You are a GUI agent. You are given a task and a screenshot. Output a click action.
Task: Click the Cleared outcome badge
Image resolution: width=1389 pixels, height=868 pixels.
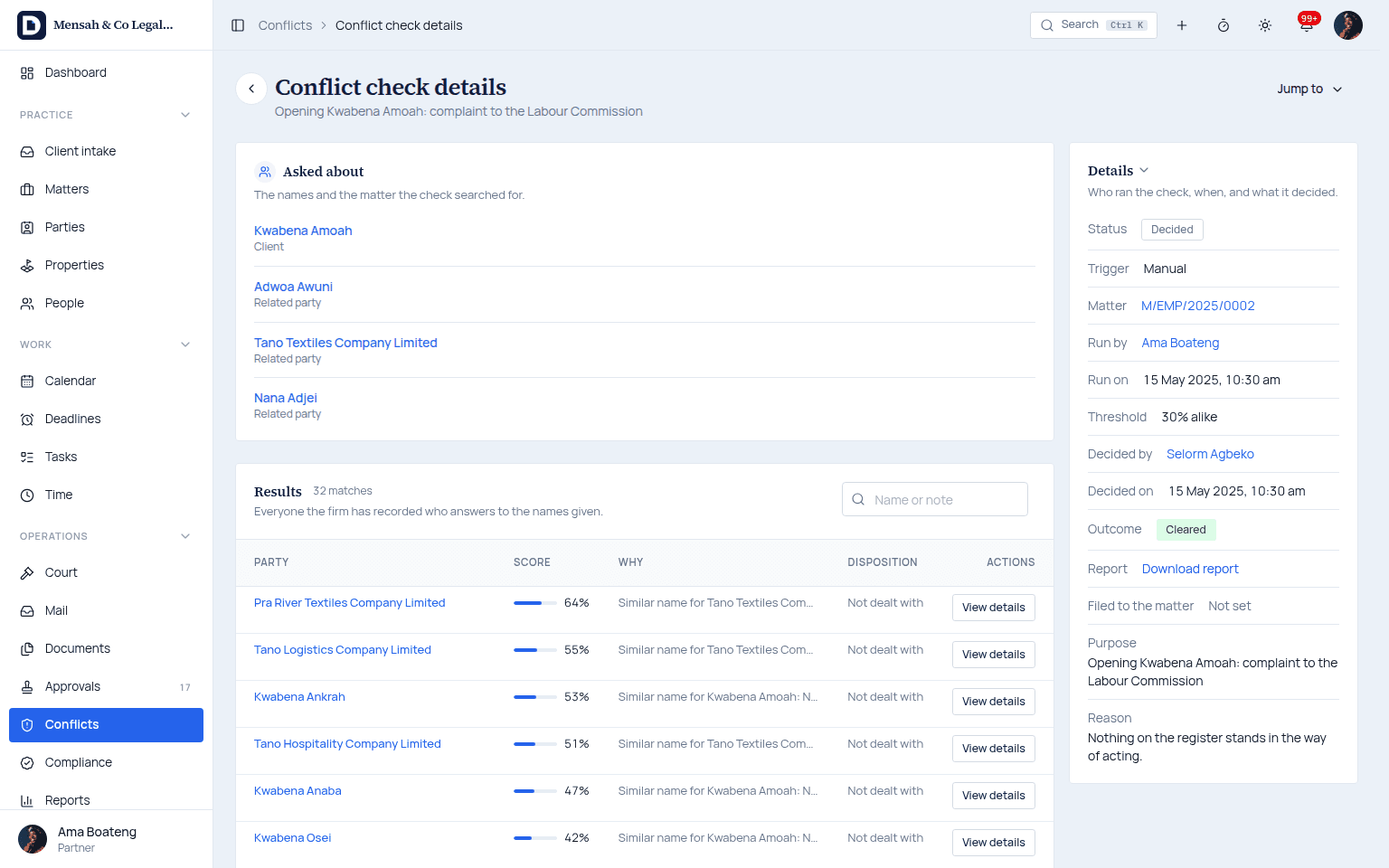[1186, 530]
